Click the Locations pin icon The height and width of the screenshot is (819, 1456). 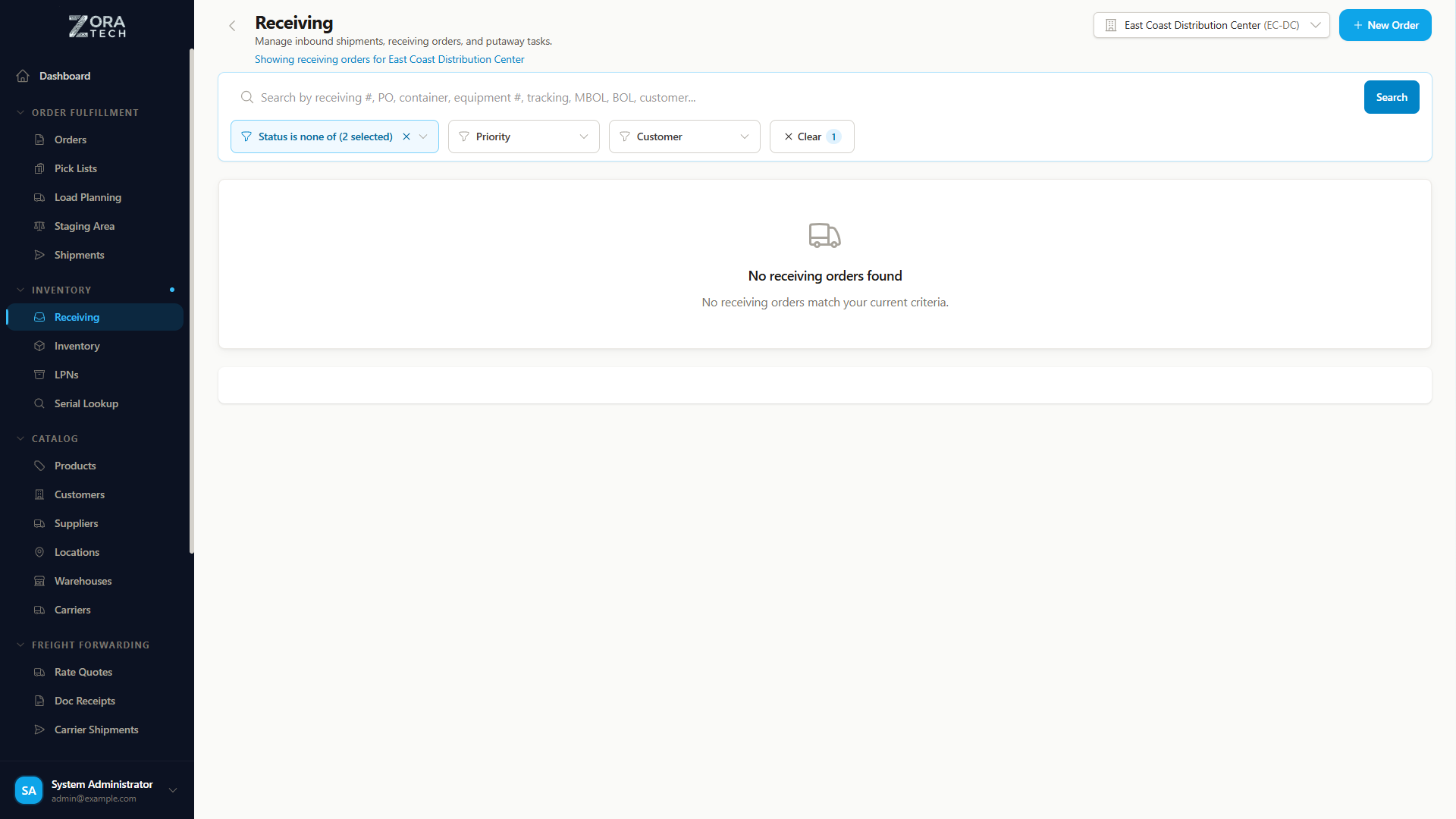[x=39, y=552]
